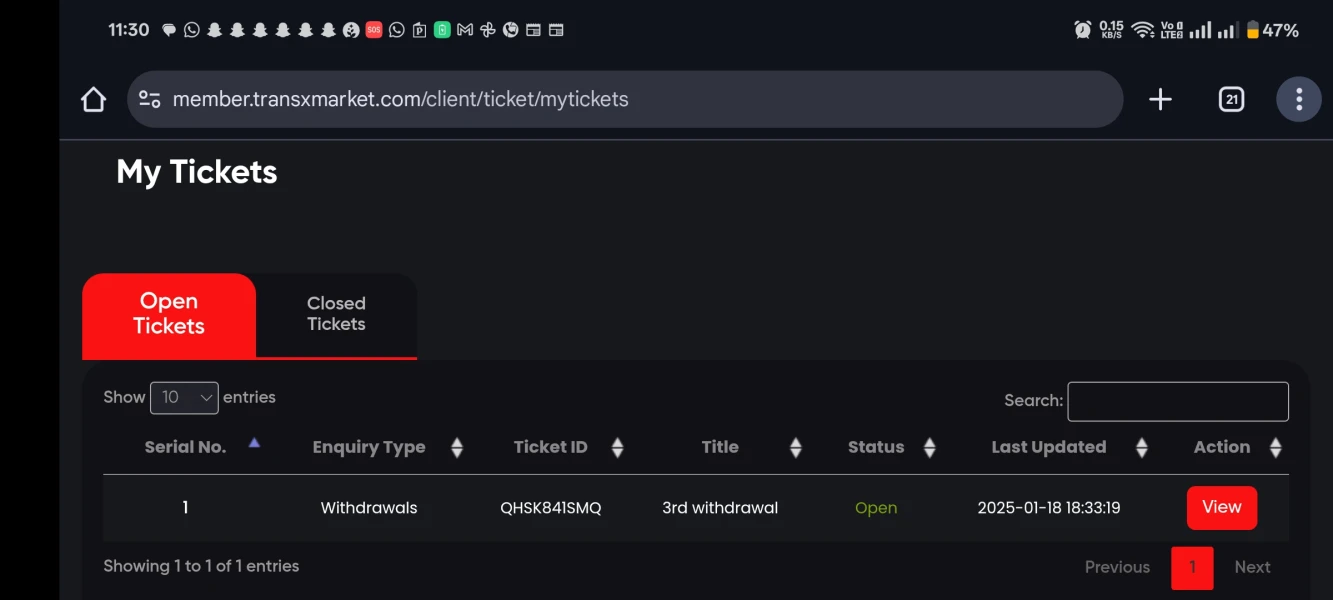Open the tab switcher showing 21 tabs
Screen dimensions: 1333x600
click(1231, 99)
